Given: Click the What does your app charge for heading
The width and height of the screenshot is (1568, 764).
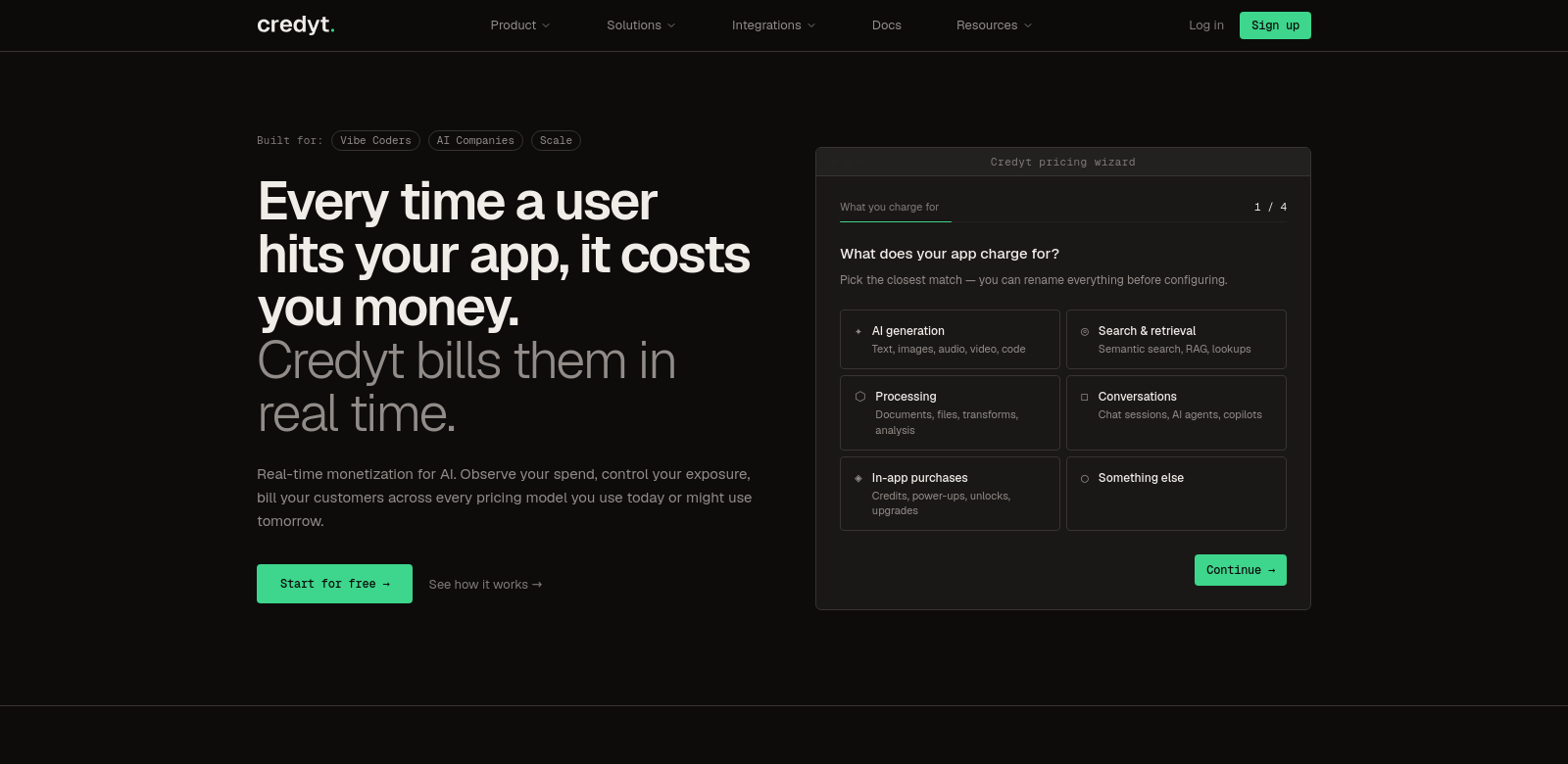Looking at the screenshot, I should click(x=950, y=254).
